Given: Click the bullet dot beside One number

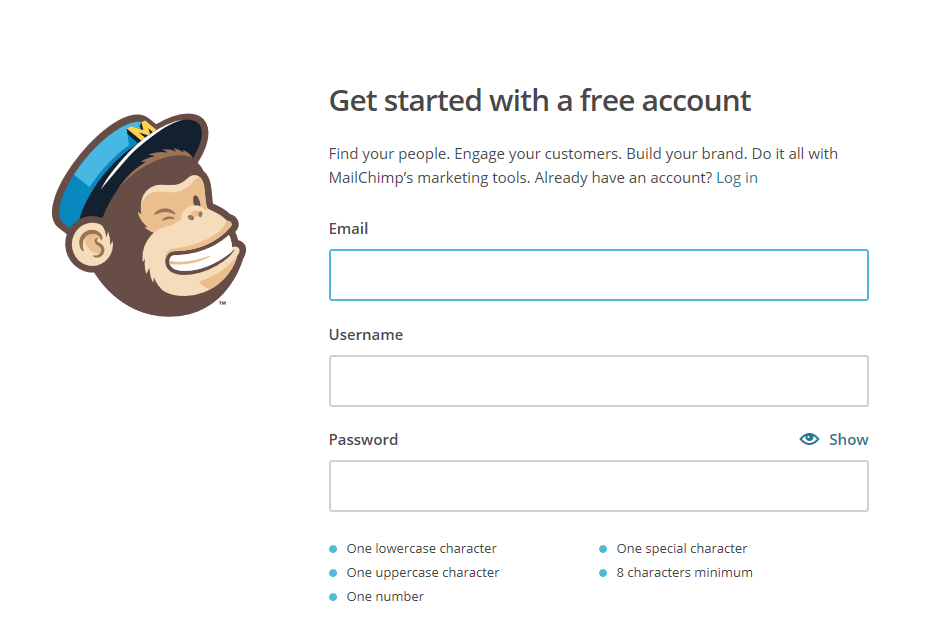Looking at the screenshot, I should coord(333,597).
